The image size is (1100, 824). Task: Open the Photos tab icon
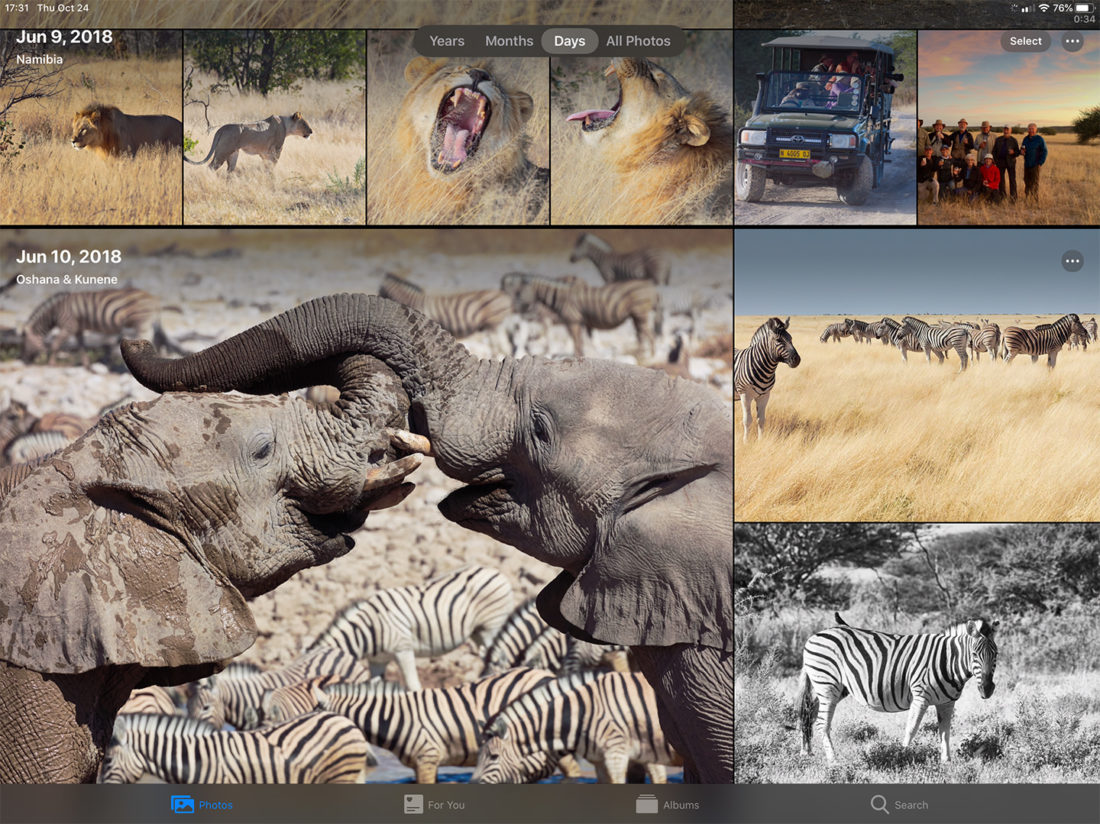182,804
